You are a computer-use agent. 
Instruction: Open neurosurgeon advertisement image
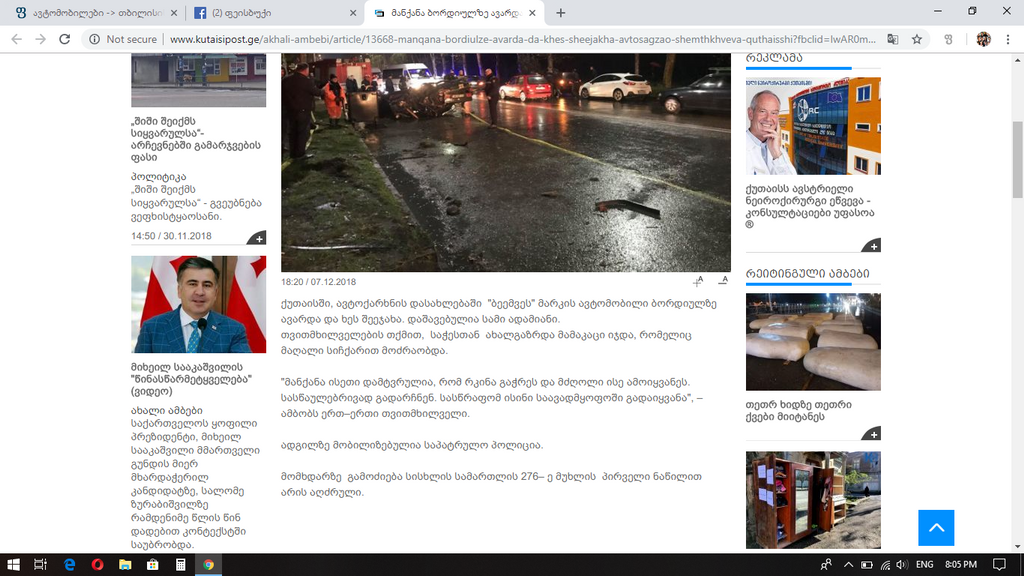(x=813, y=126)
